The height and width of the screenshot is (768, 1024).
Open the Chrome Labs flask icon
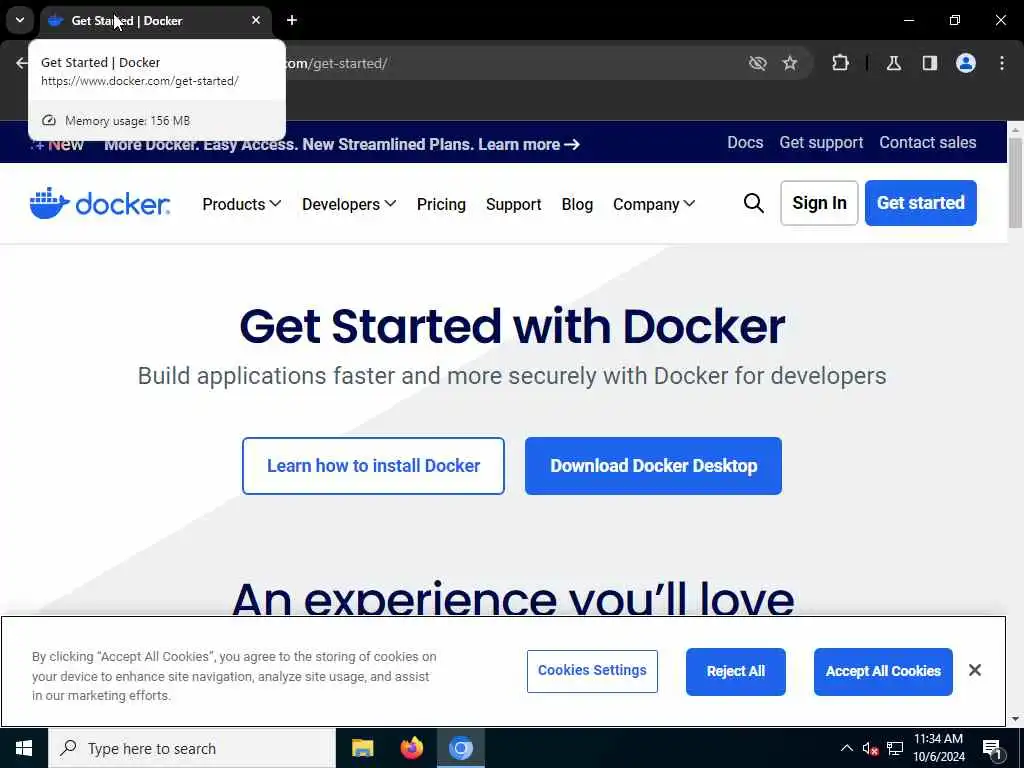click(894, 63)
